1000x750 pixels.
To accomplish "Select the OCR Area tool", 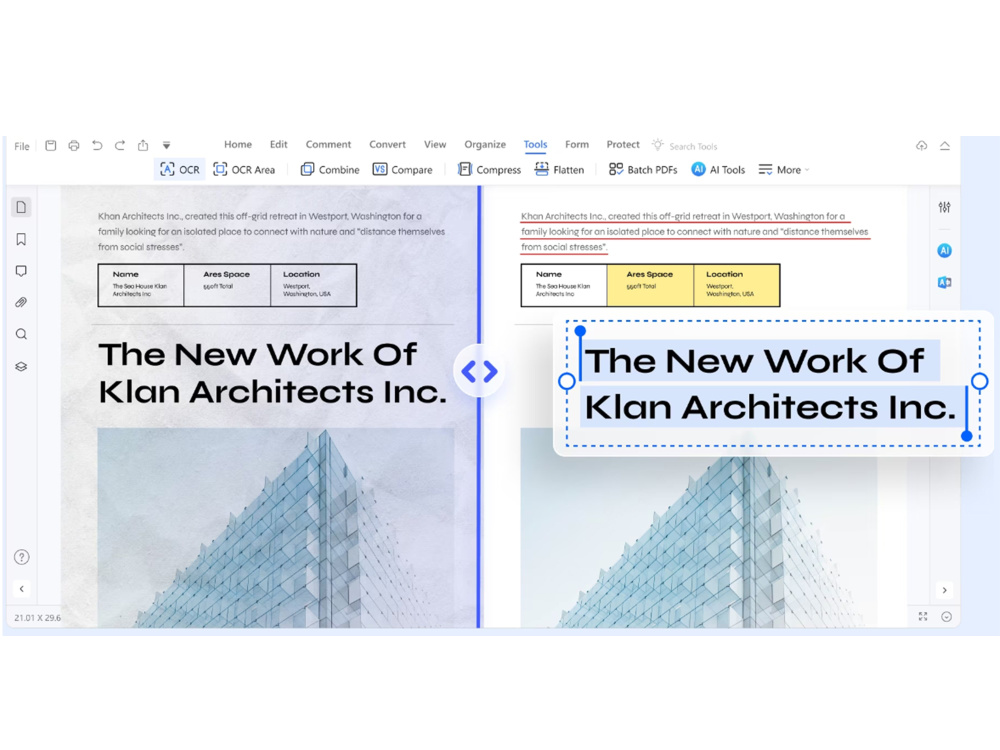I will tap(244, 170).
